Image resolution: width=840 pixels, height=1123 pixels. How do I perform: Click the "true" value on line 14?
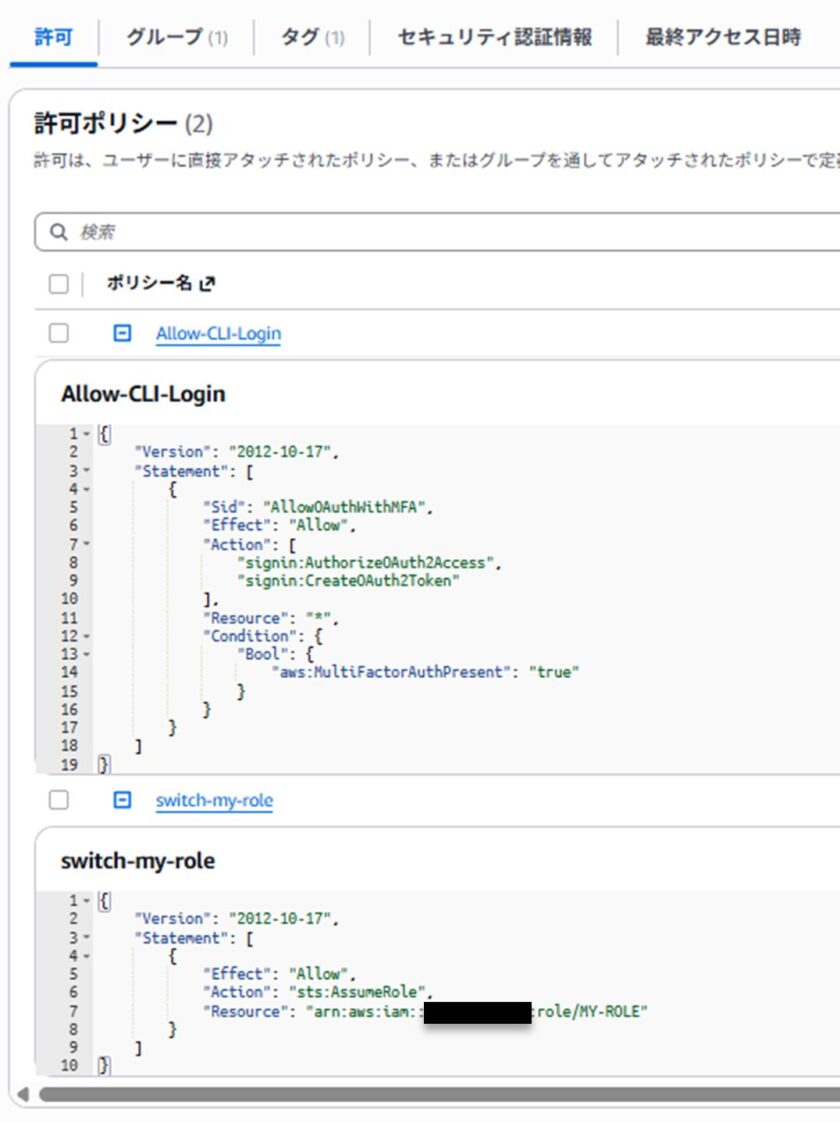(554, 673)
